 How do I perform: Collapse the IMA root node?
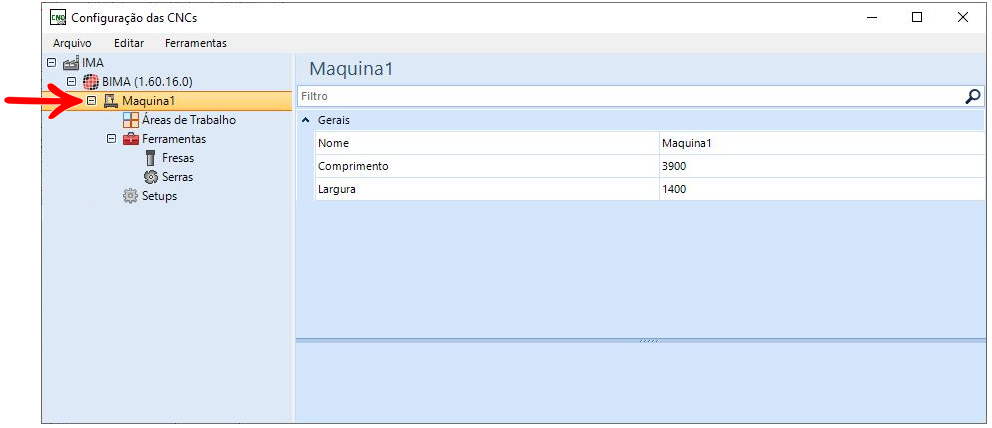coord(52,63)
